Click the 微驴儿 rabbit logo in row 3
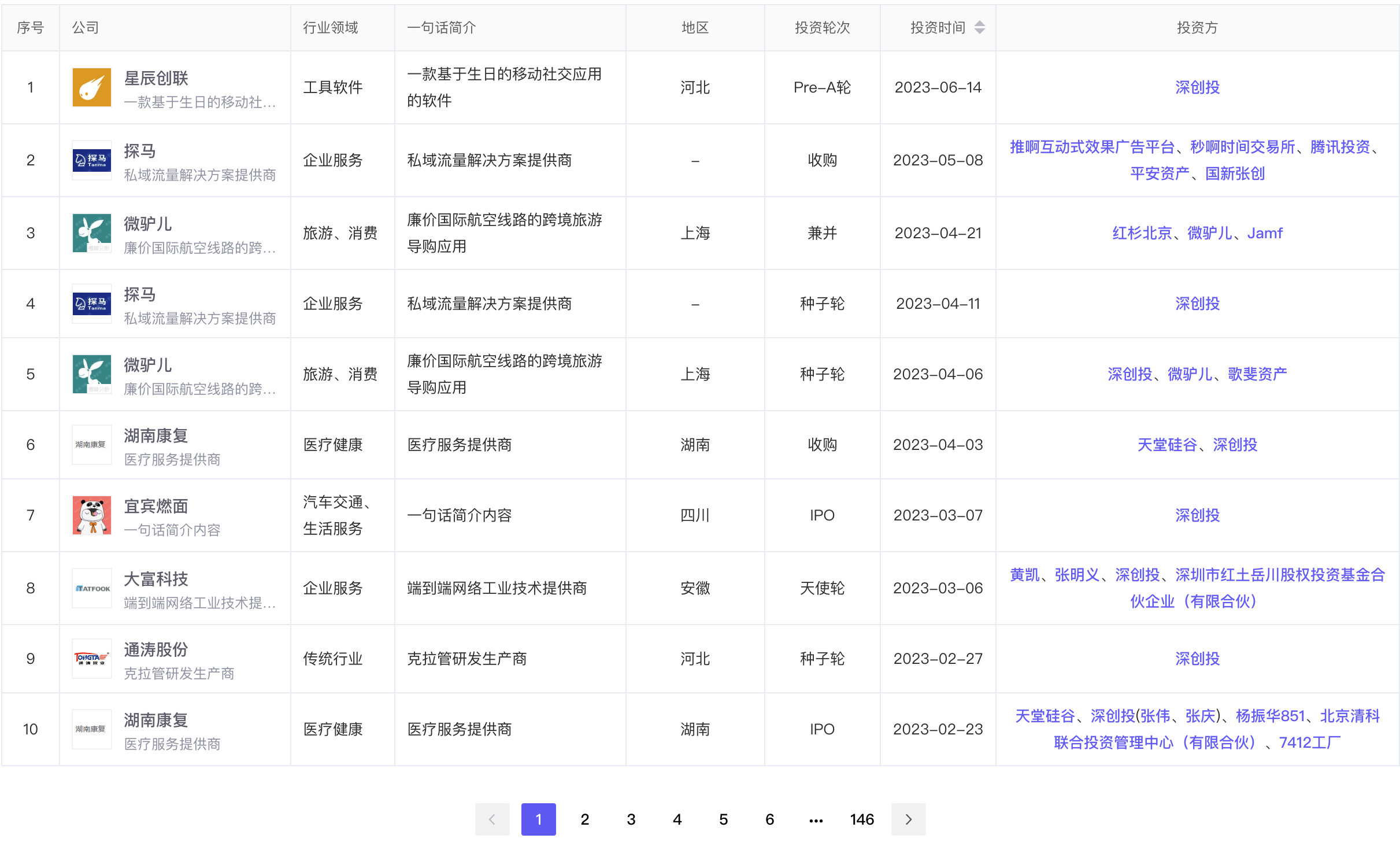Image resolution: width=1400 pixels, height=842 pixels. (91, 233)
